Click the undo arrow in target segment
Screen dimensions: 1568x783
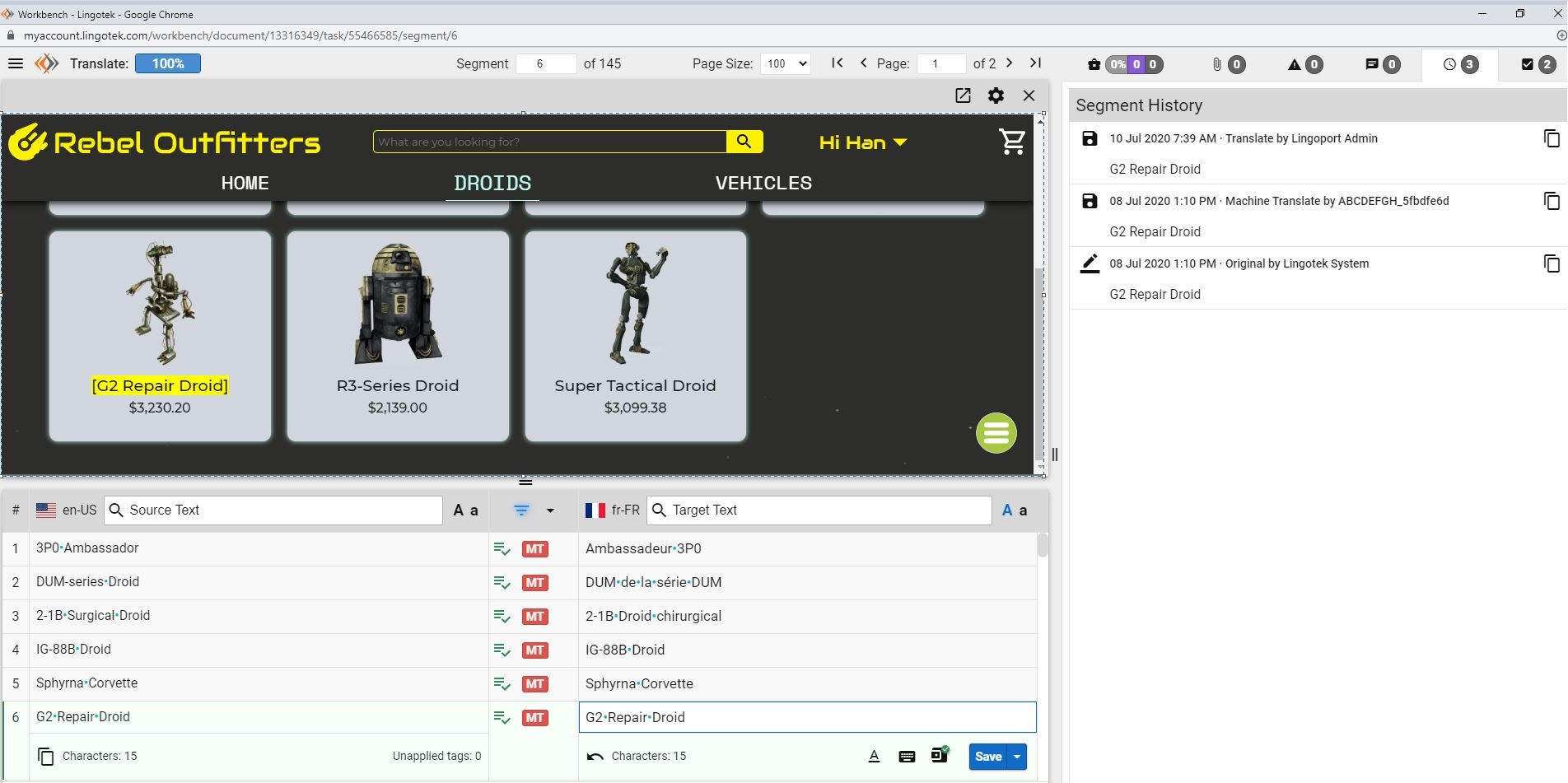click(x=595, y=757)
